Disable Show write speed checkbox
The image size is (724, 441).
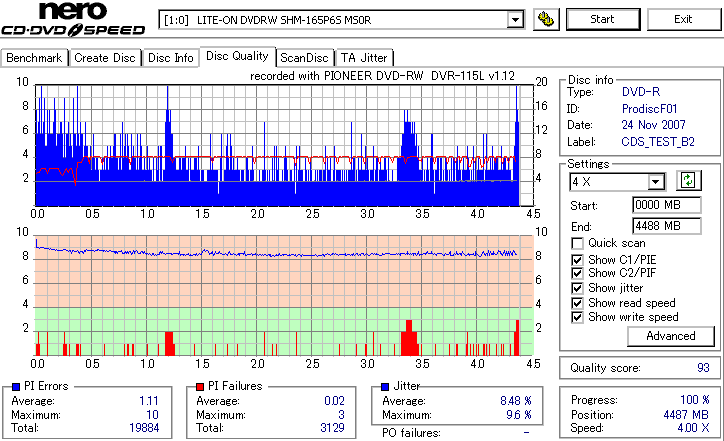tap(577, 317)
